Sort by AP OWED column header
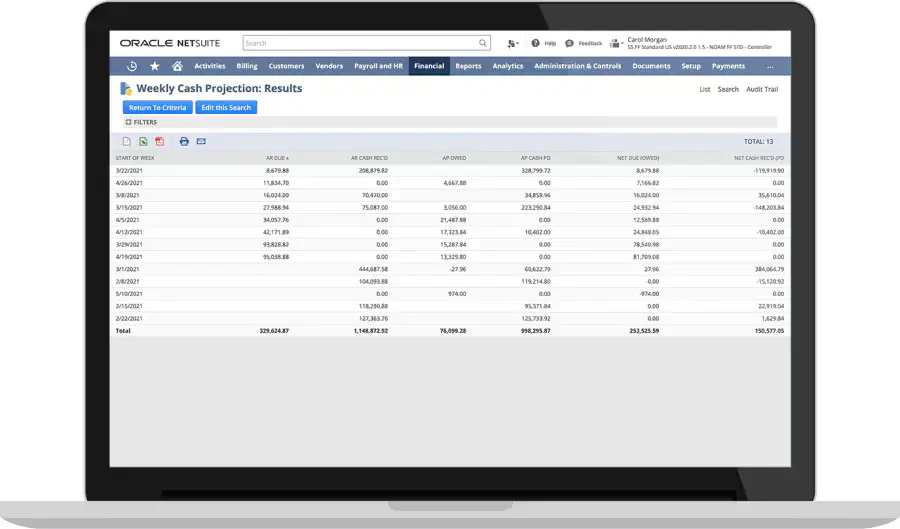Viewport: 900px width, 529px height. point(454,158)
